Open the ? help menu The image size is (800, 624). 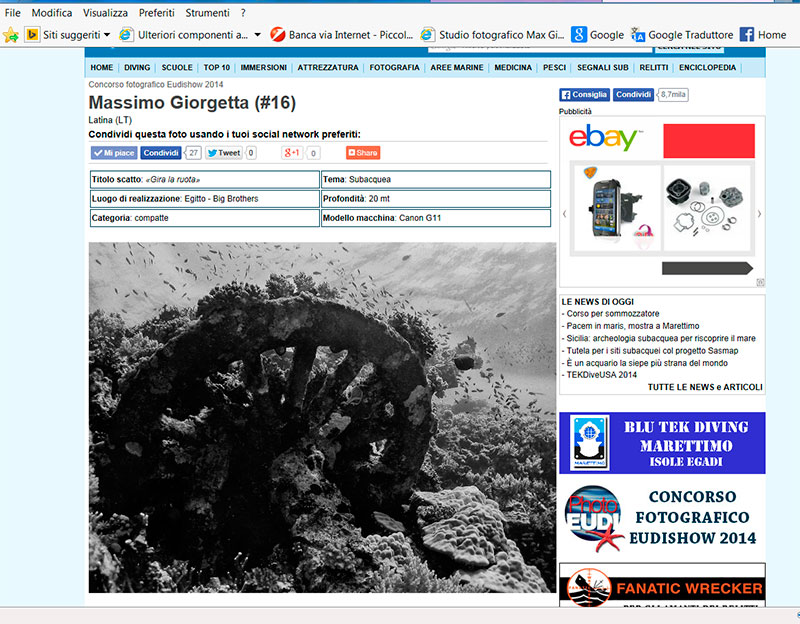[243, 13]
